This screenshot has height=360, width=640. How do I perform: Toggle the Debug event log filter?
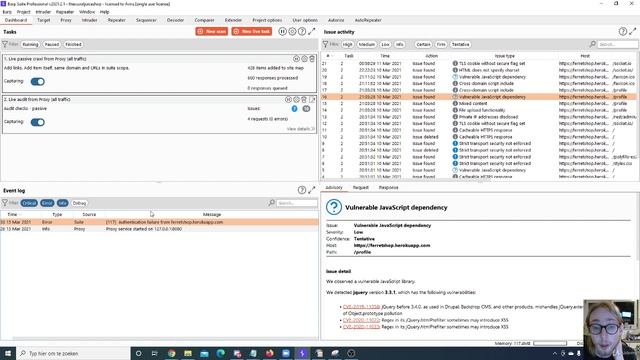pos(80,203)
